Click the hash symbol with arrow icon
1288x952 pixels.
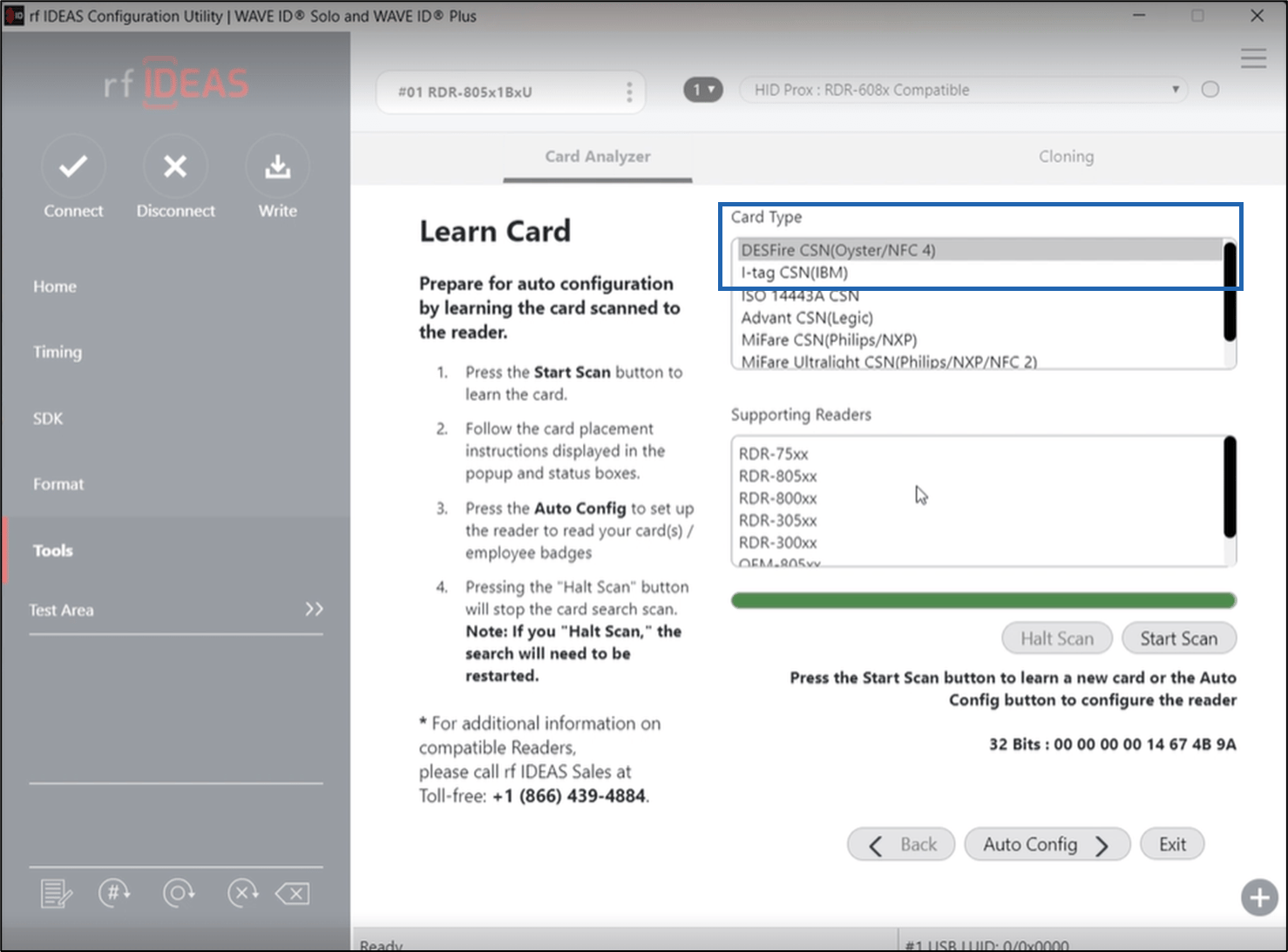(114, 893)
